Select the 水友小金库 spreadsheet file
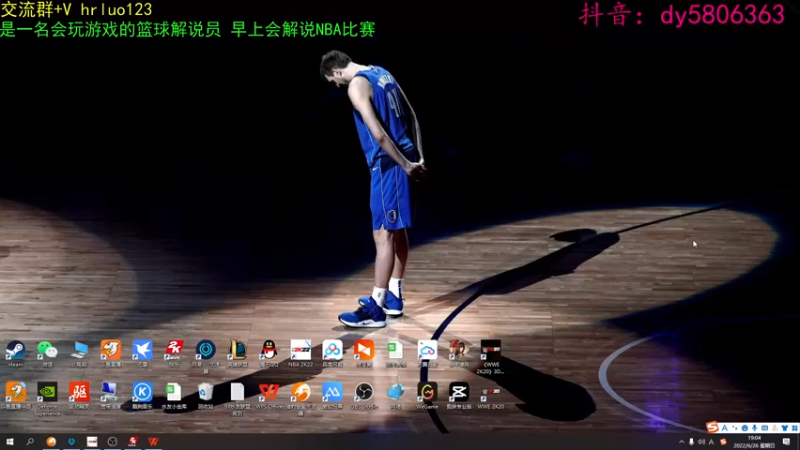 (x=174, y=395)
